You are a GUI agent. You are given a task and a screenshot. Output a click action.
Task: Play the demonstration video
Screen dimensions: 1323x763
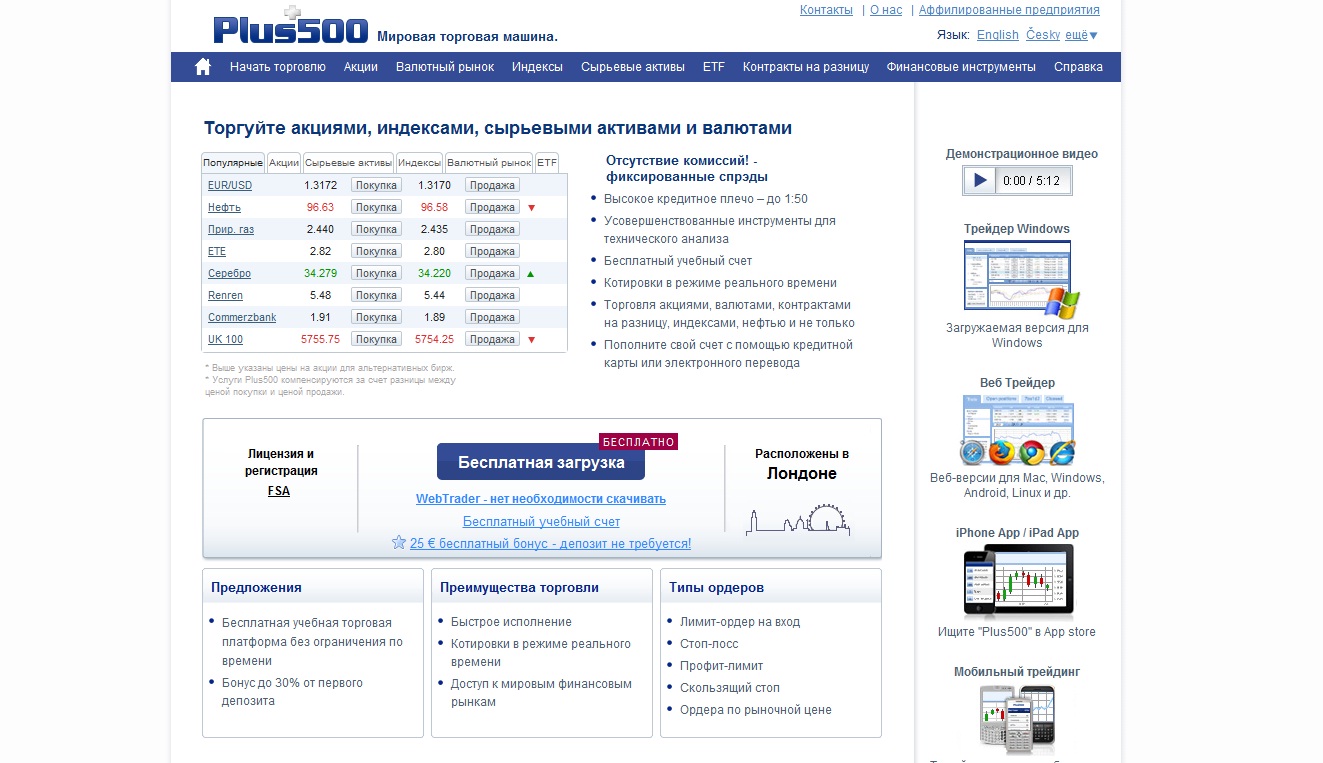[980, 181]
